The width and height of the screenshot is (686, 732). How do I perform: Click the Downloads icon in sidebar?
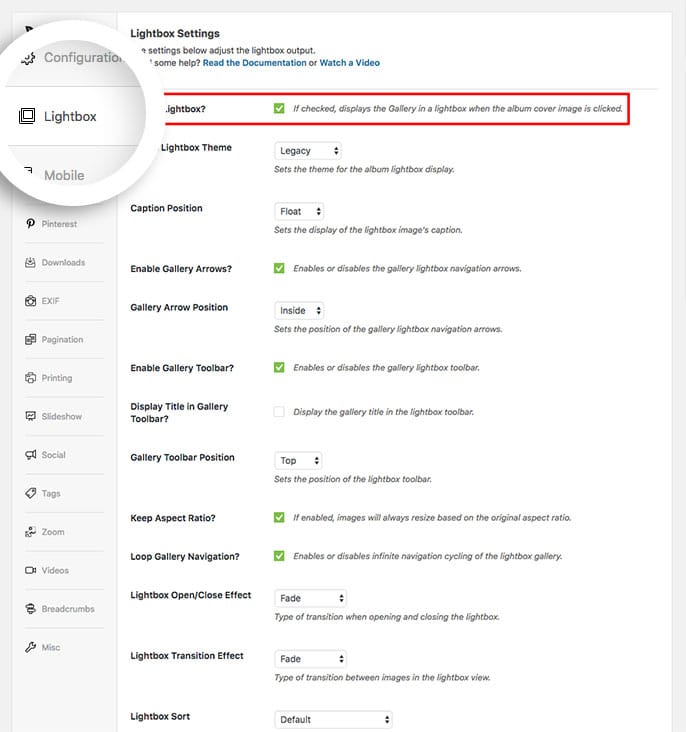coord(30,262)
